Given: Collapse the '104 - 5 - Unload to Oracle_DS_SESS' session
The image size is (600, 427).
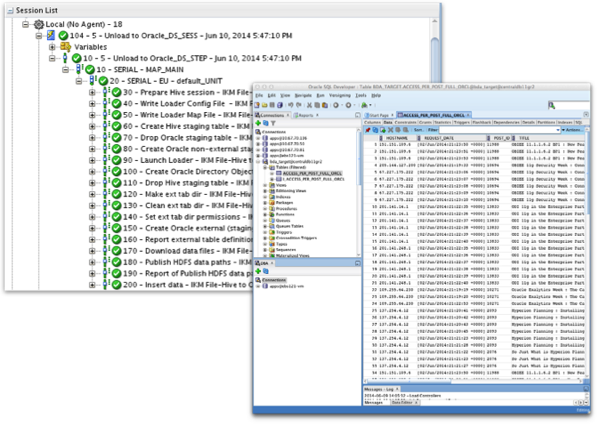Looking at the screenshot, I should pyautogui.click(x=39, y=36).
